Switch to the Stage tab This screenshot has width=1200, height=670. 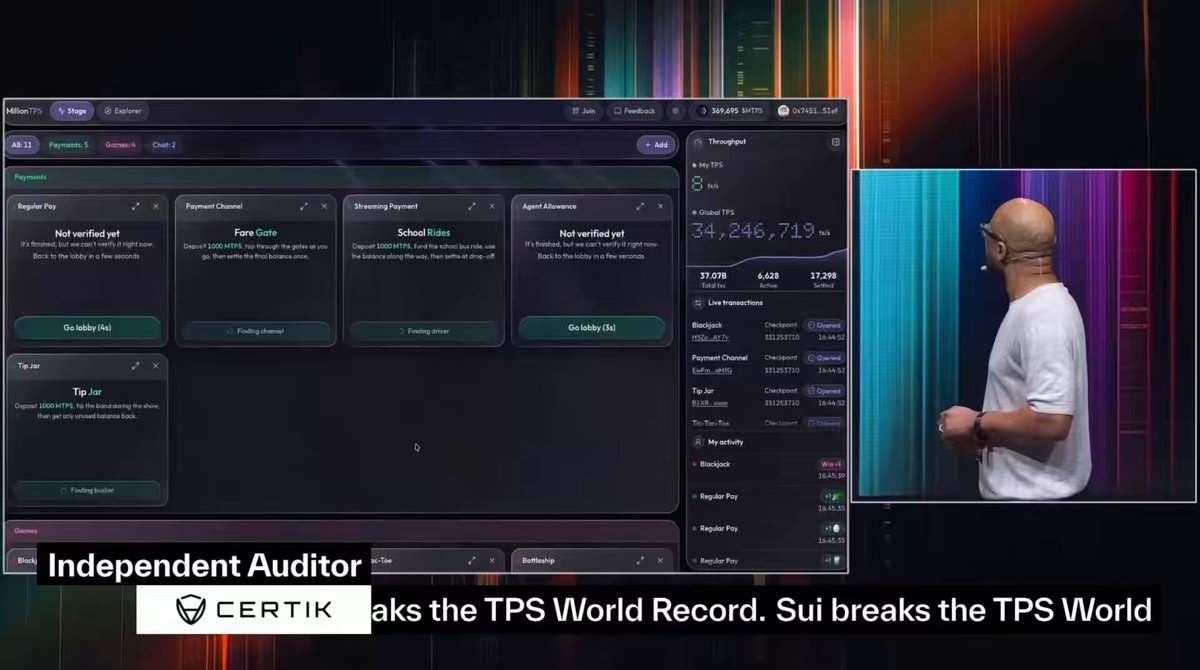72,111
